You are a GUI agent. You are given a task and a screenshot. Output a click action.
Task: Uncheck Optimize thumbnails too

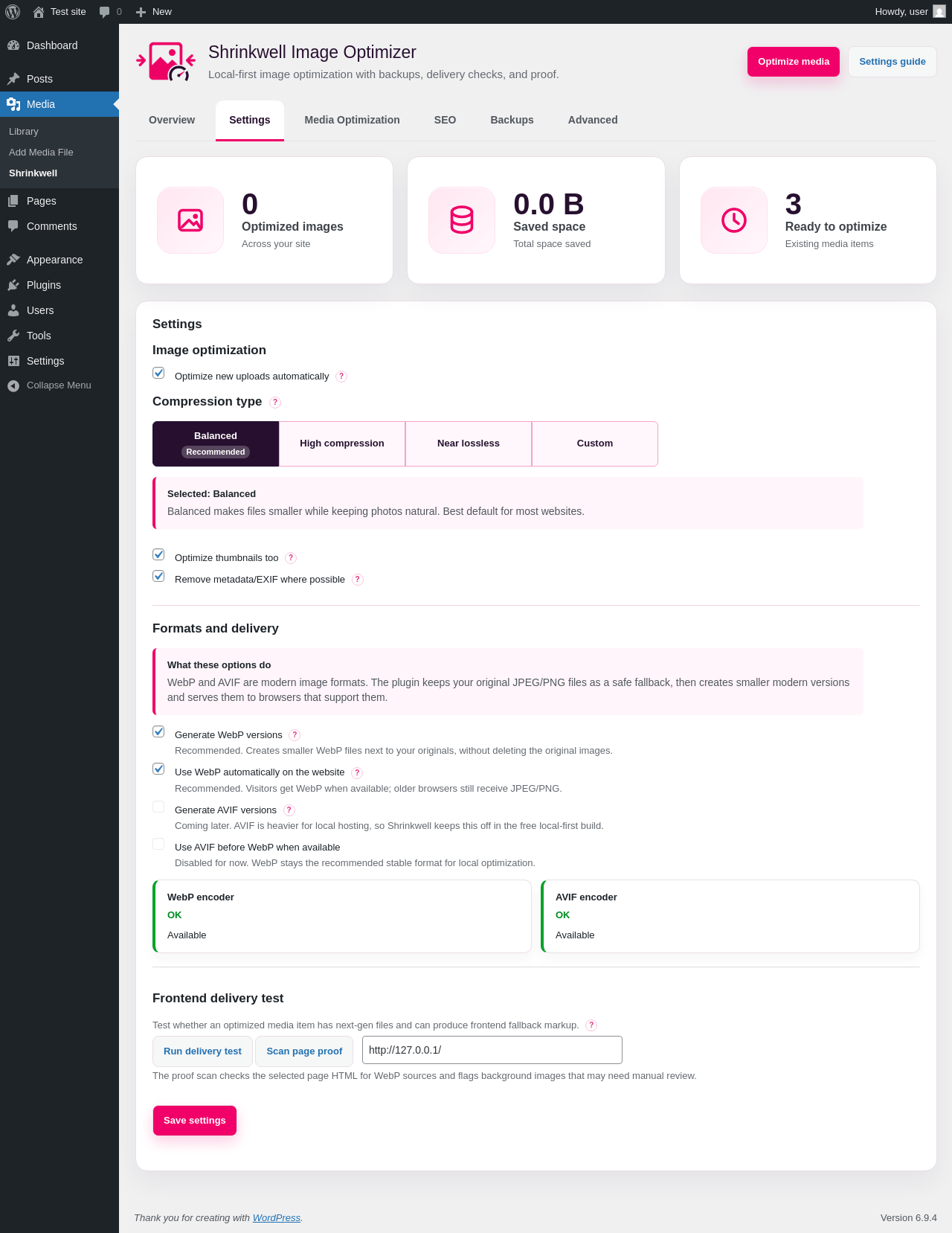click(x=158, y=554)
